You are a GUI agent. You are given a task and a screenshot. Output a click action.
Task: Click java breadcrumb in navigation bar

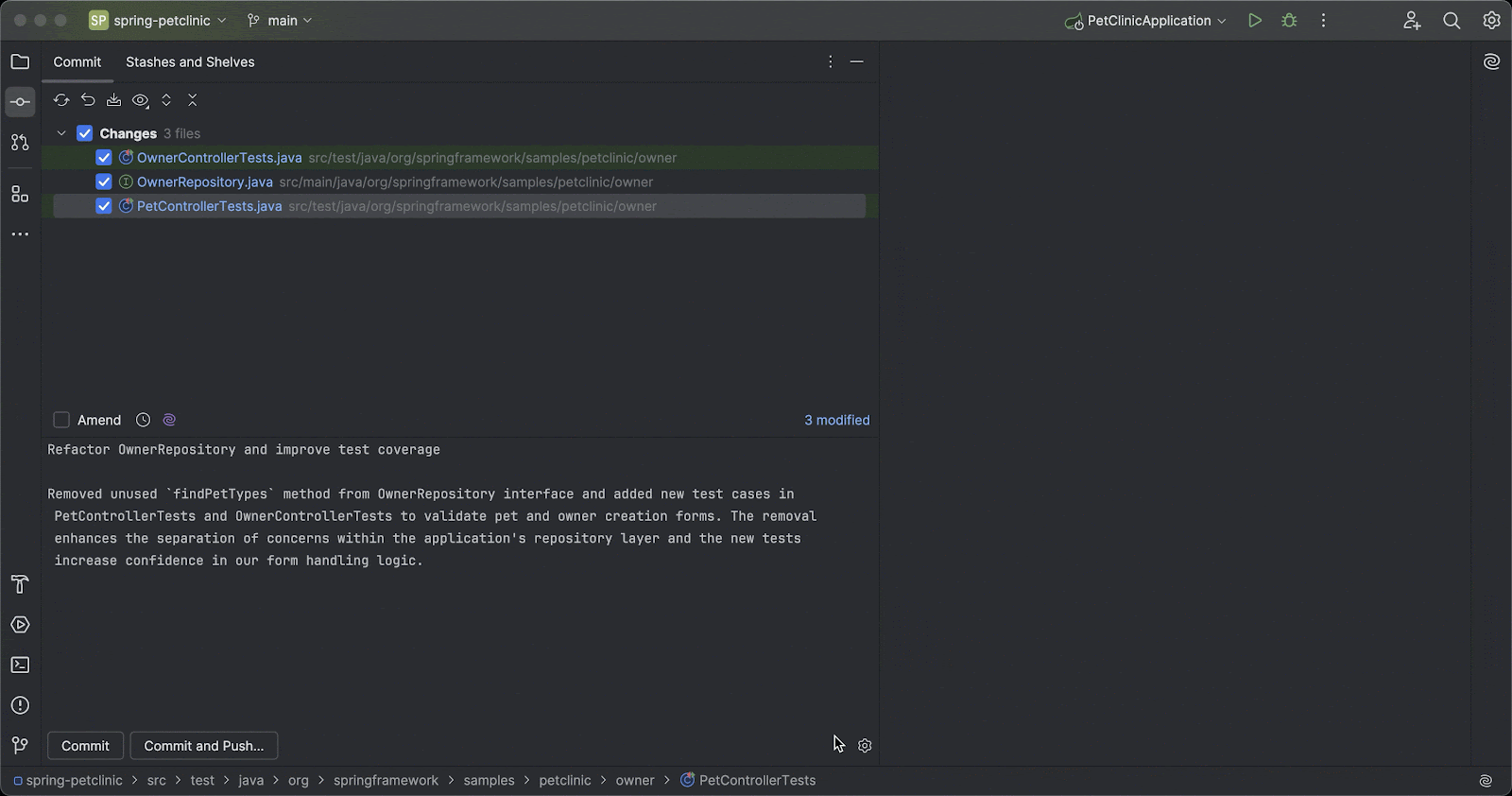[x=251, y=781]
